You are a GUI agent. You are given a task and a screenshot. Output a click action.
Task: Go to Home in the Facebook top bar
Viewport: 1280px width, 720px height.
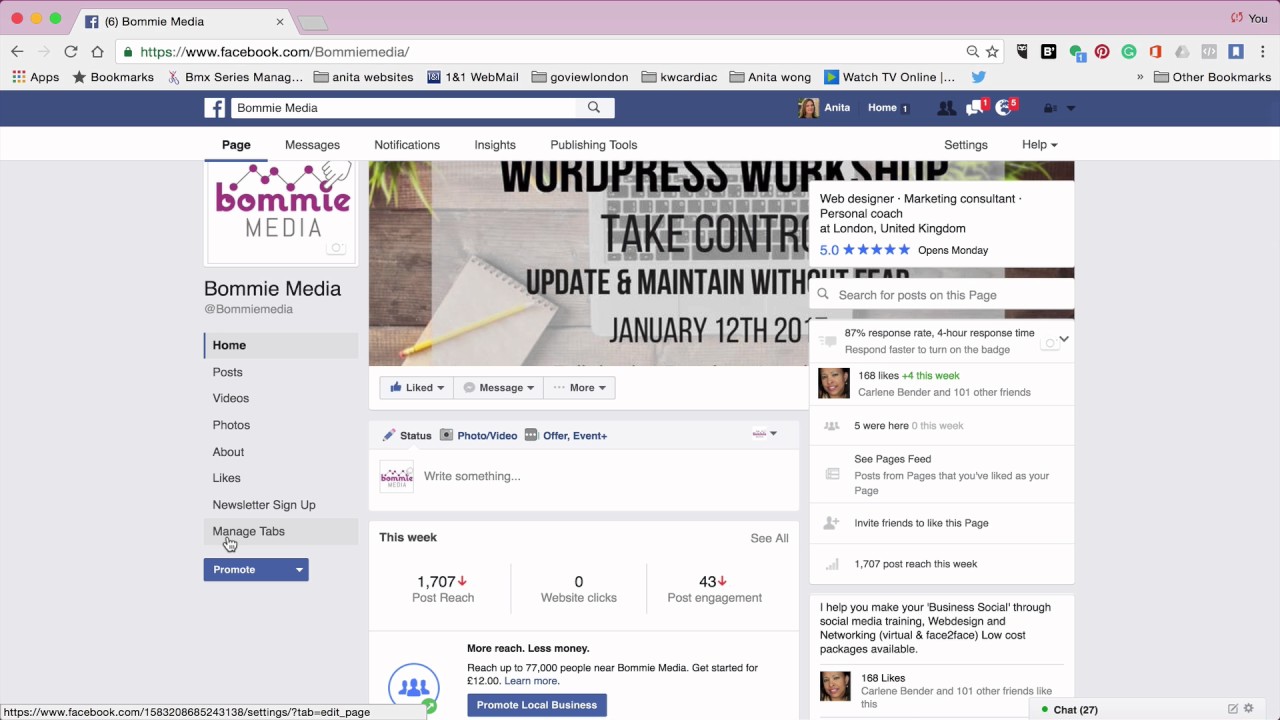click(x=882, y=108)
